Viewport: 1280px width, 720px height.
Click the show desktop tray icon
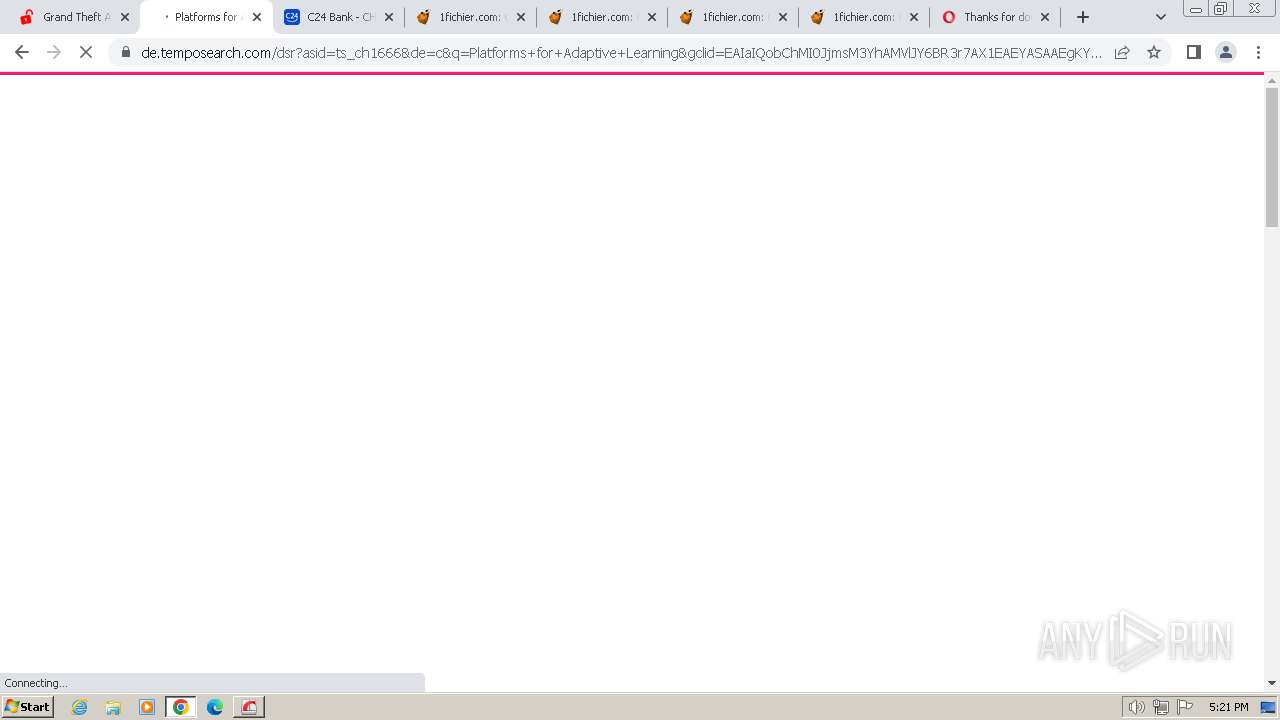(1269, 707)
